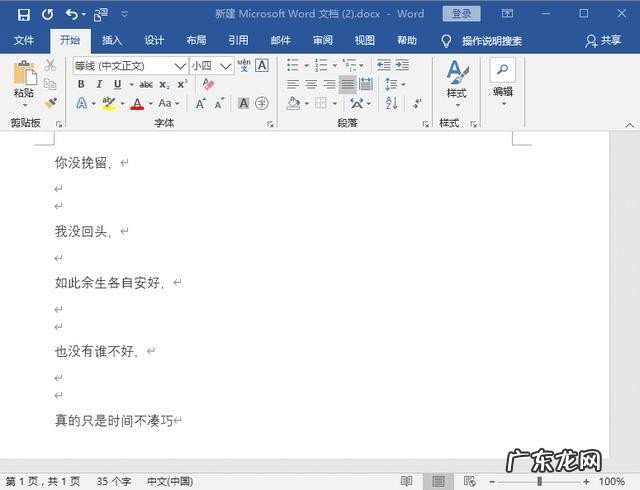Switch to the References (引用) tab
This screenshot has height=490, width=640.
(x=238, y=40)
